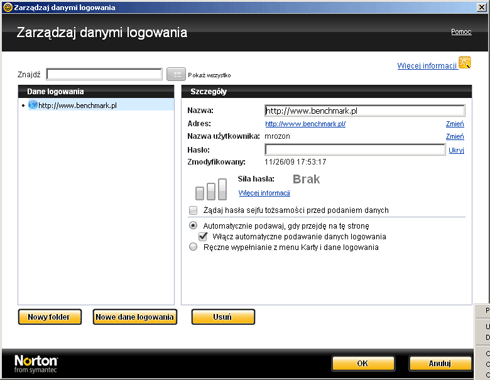Enable Żądaj hasła sejfu tożsamości checkbox
Screen dimensions: 490x380
point(193,210)
